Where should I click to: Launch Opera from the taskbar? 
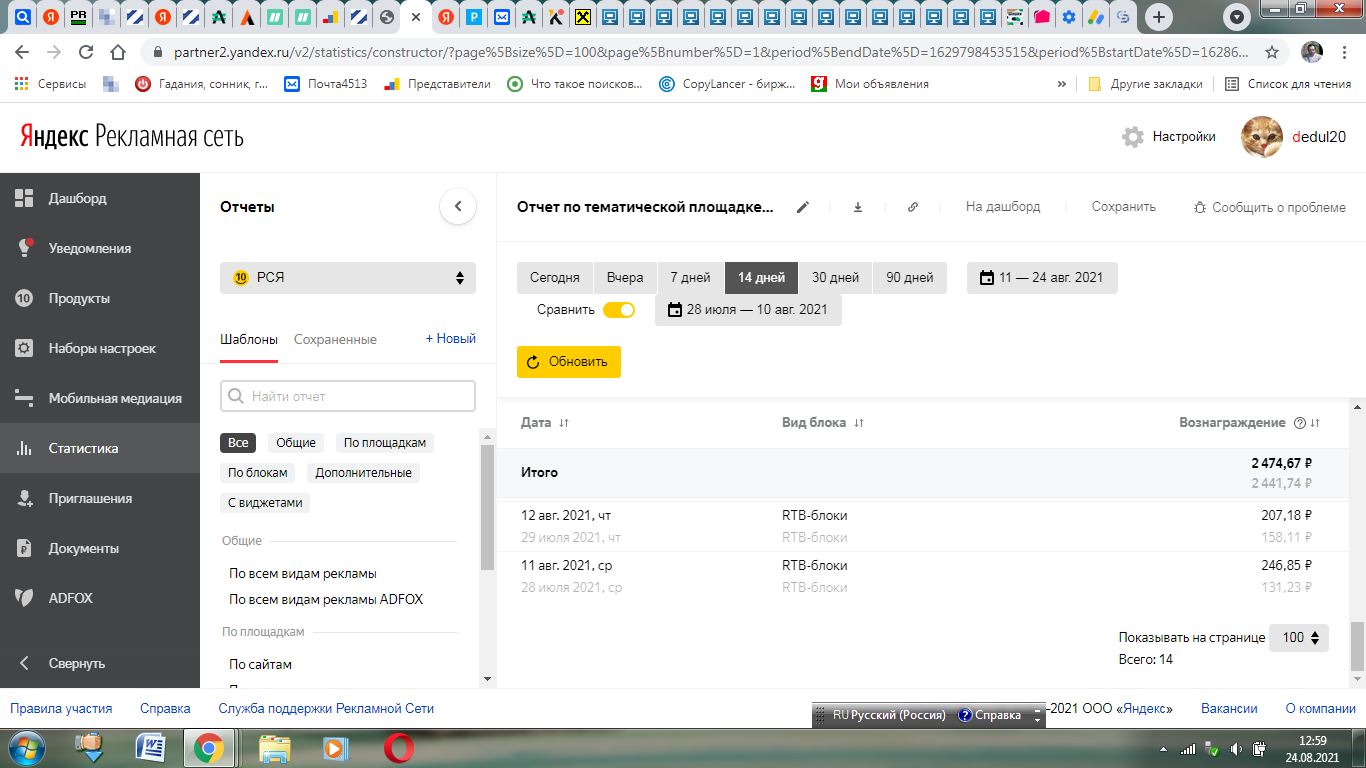(399, 748)
